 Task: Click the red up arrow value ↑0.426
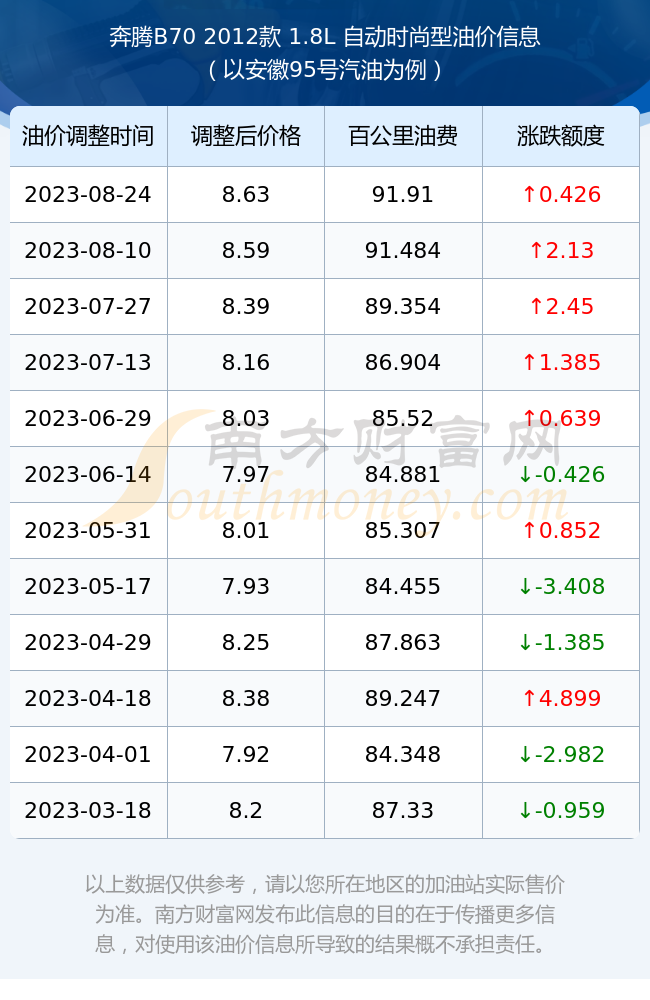click(x=561, y=195)
